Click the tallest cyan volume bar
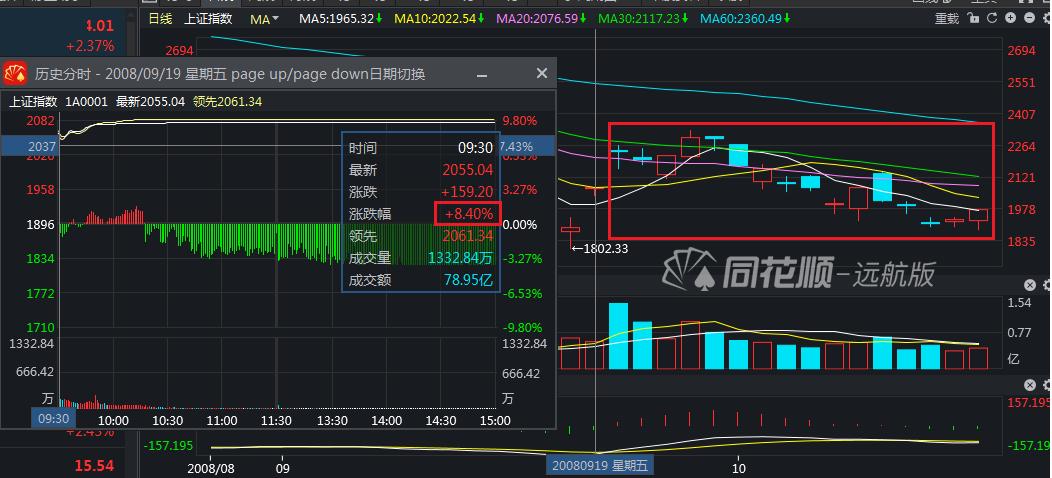The width and height of the screenshot is (1052, 478). click(618, 336)
